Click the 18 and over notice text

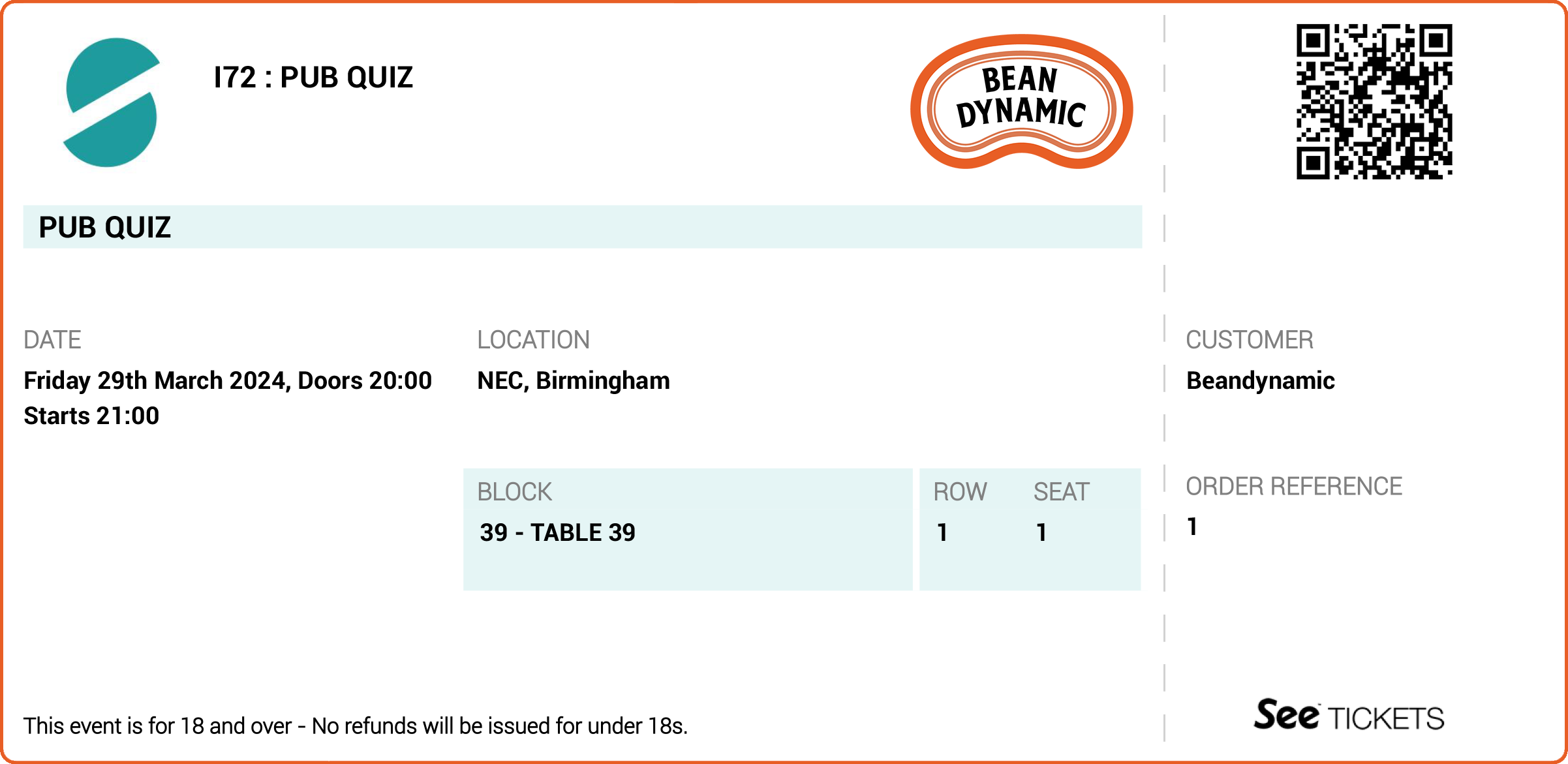(356, 726)
